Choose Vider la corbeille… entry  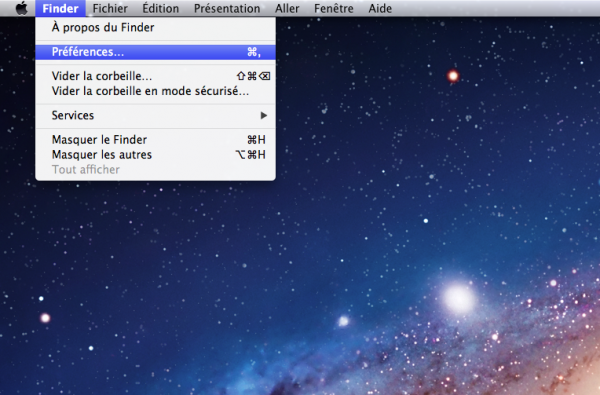point(155,76)
